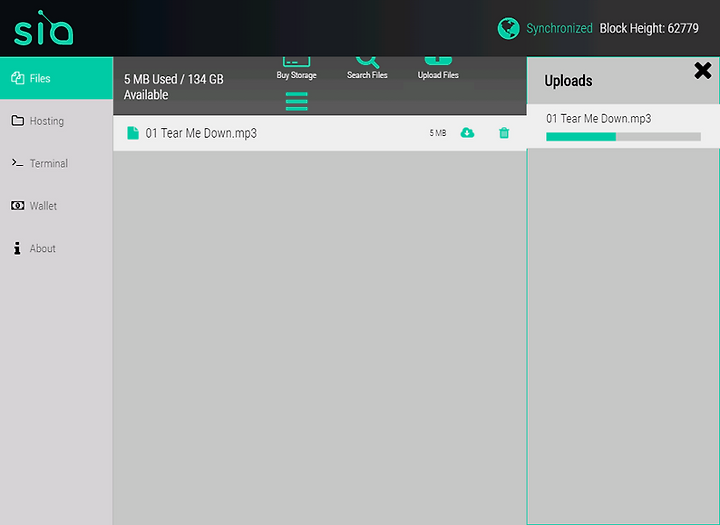This screenshot has height=525, width=720.
Task: Download 01 Tear Me Down.mp3 via cloud icon
Action: 467,133
